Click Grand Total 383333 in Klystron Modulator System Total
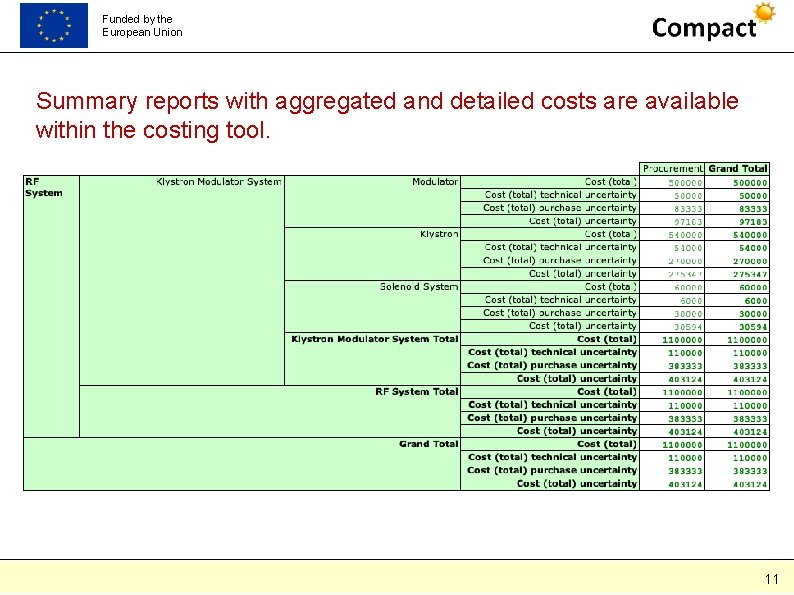The width and height of the screenshot is (794, 595). coord(750,366)
